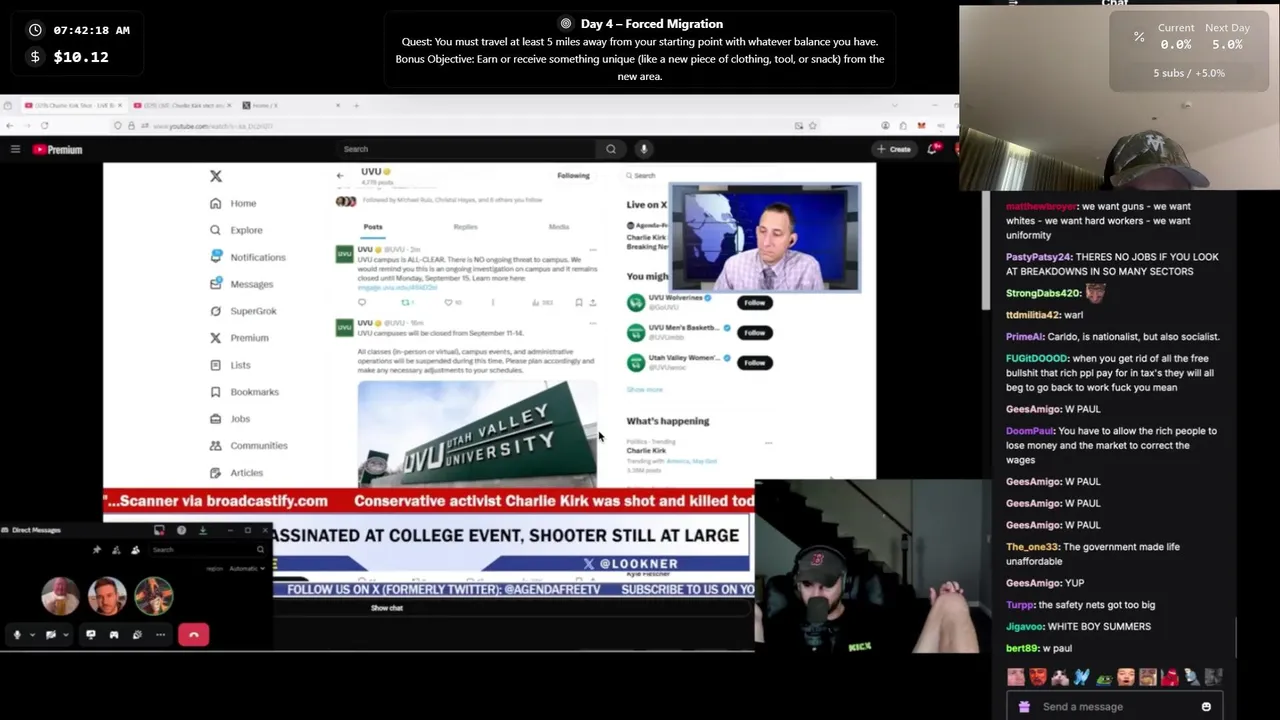The height and width of the screenshot is (720, 1280).
Task: Open emoji picker in chat input
Action: [x=1206, y=706]
